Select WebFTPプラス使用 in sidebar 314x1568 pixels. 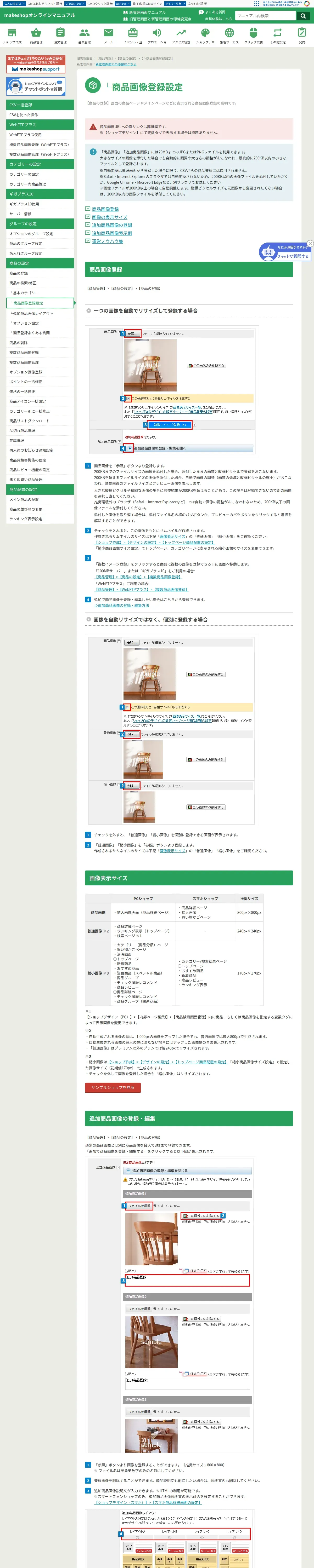tap(40, 135)
